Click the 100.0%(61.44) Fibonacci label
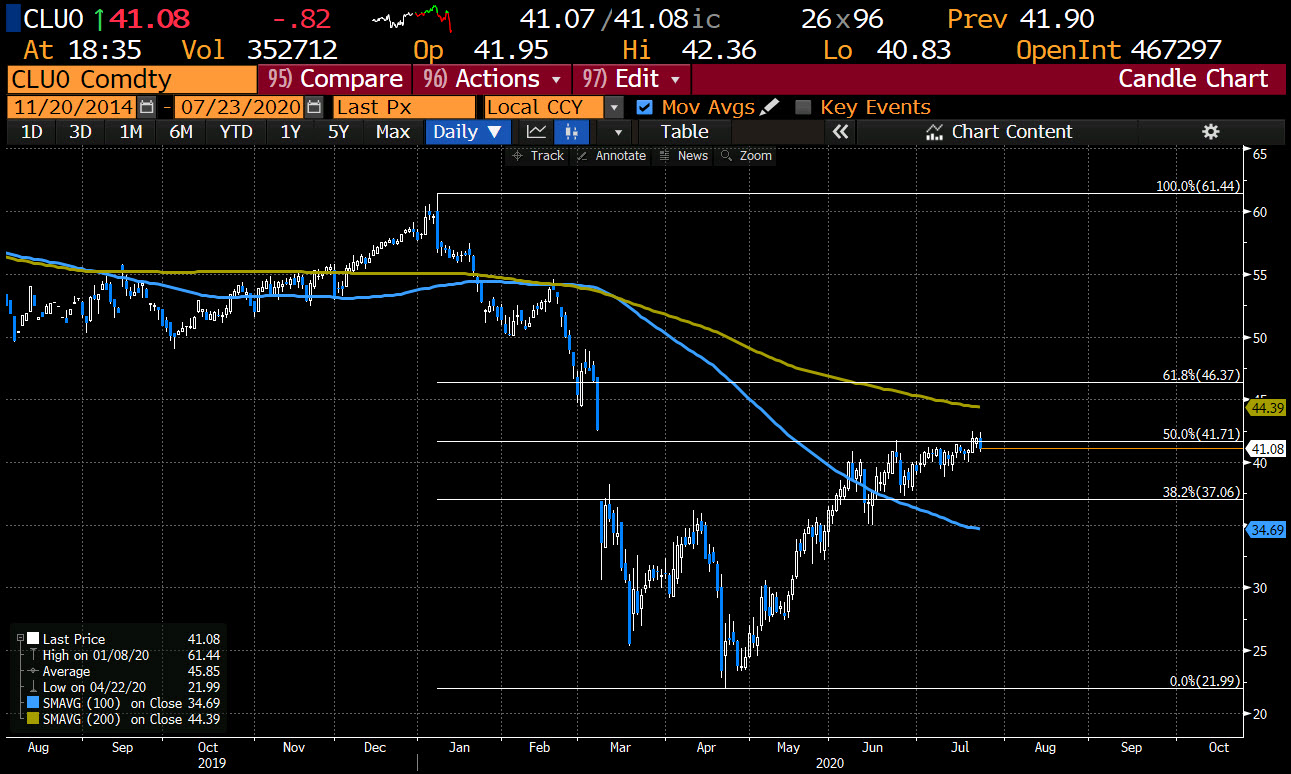This screenshot has height=774, width=1291. (x=1198, y=186)
